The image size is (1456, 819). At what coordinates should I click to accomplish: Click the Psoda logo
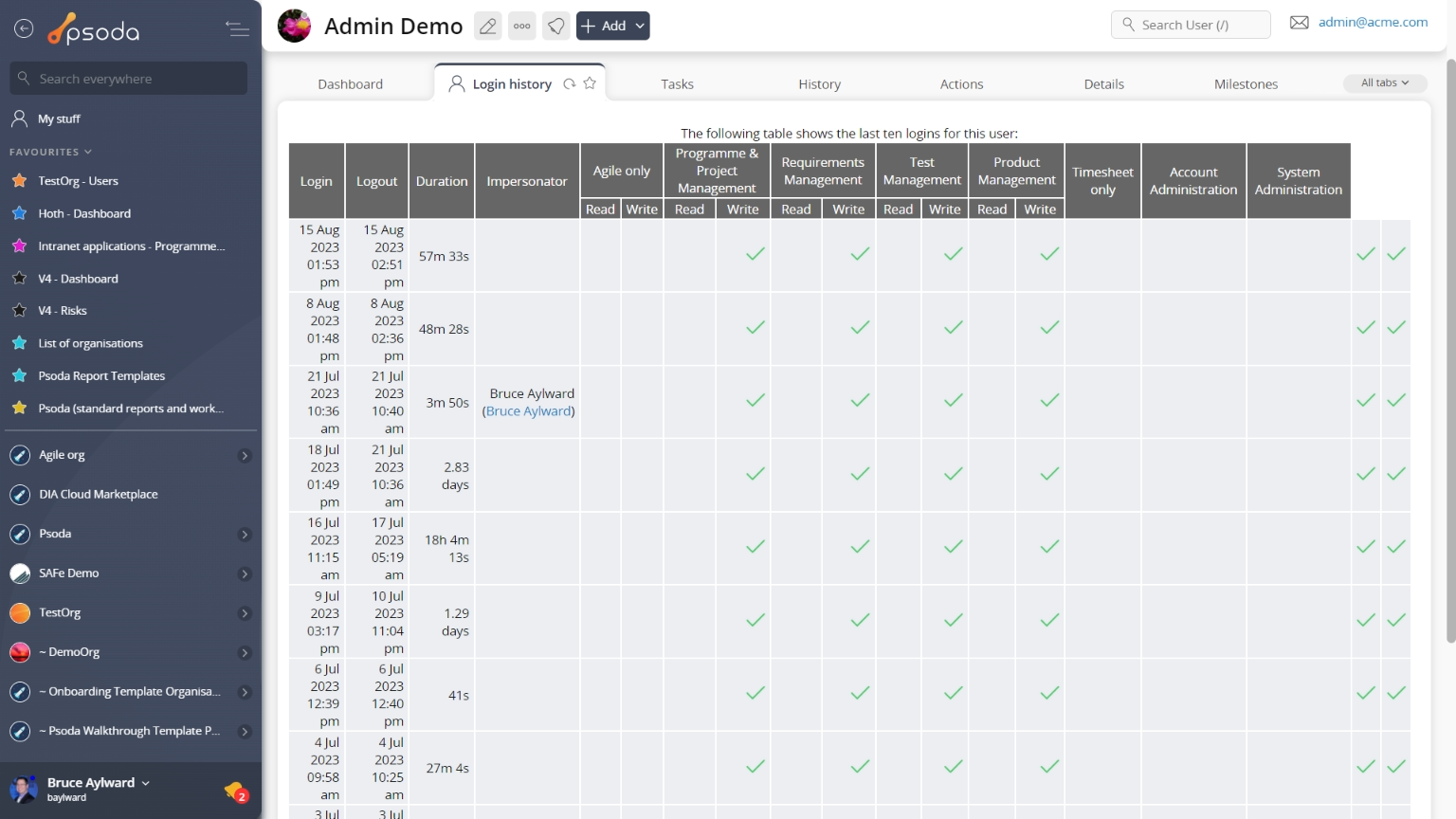[x=94, y=29]
